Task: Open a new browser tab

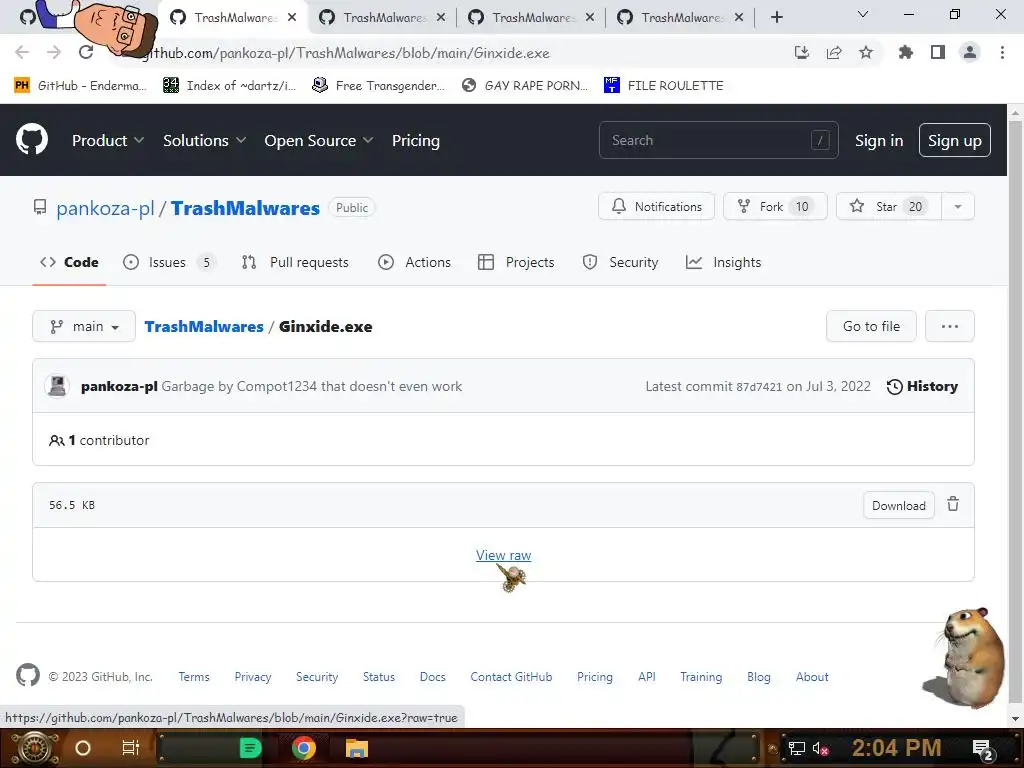Action: 776,17
